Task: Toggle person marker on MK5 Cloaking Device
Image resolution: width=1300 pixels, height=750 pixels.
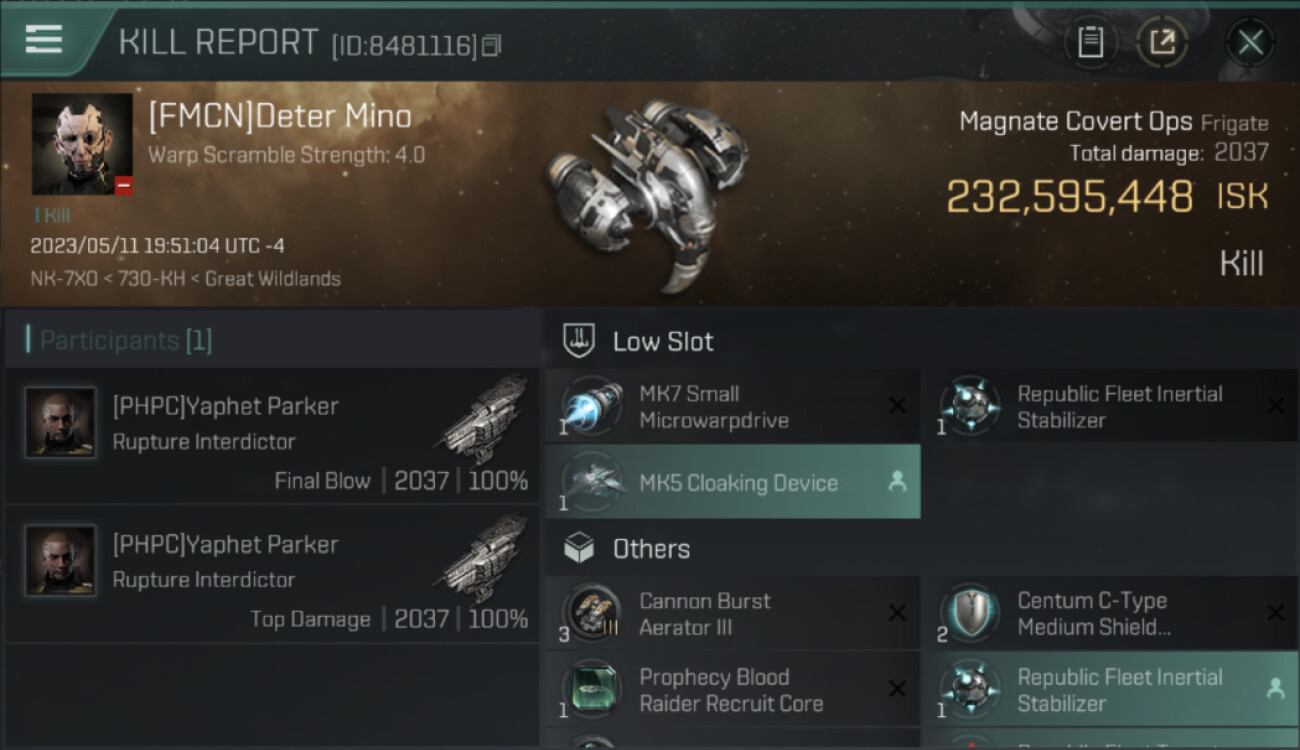Action: [x=897, y=482]
